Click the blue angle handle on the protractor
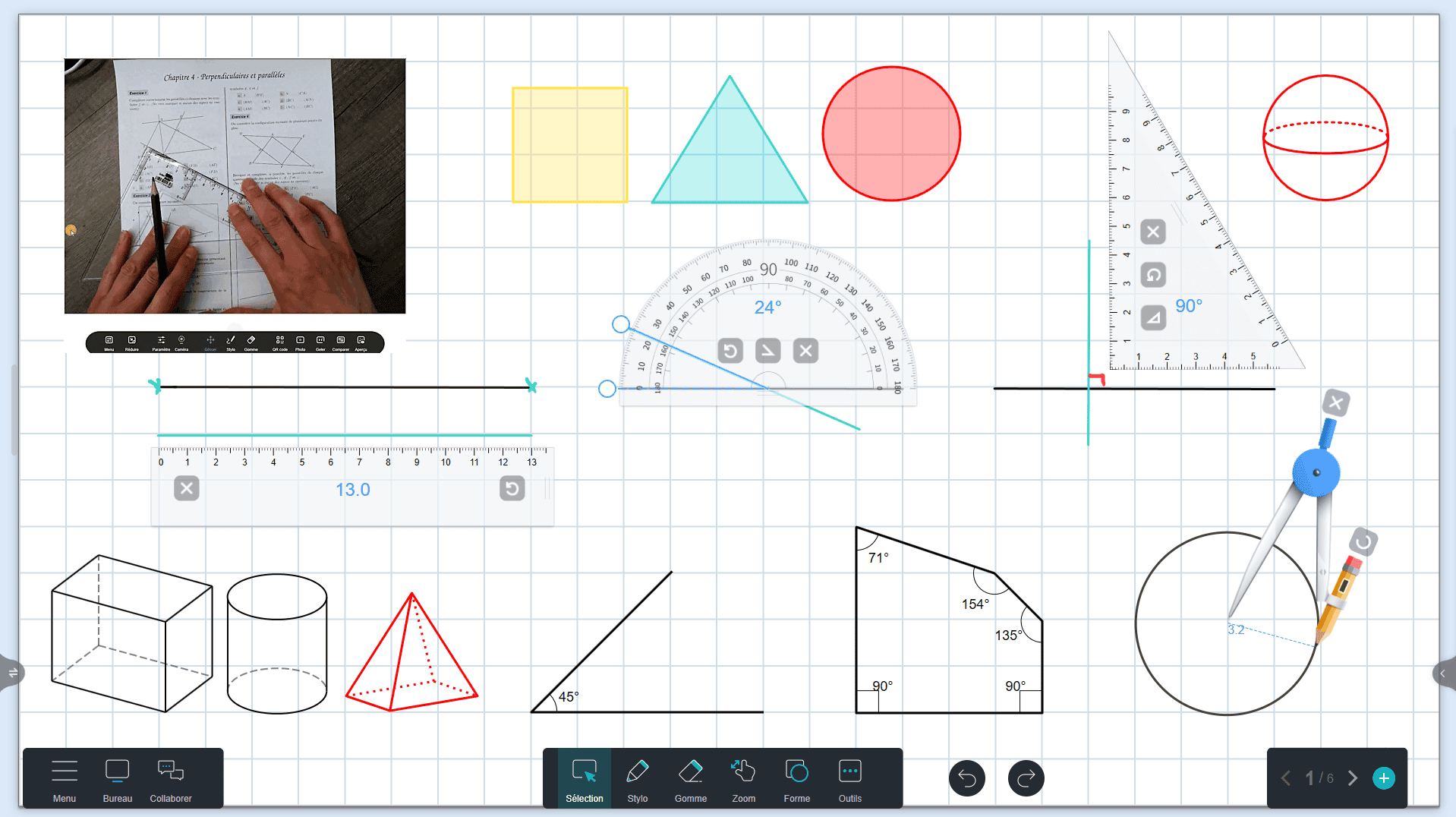The image size is (1456, 817). [x=621, y=324]
